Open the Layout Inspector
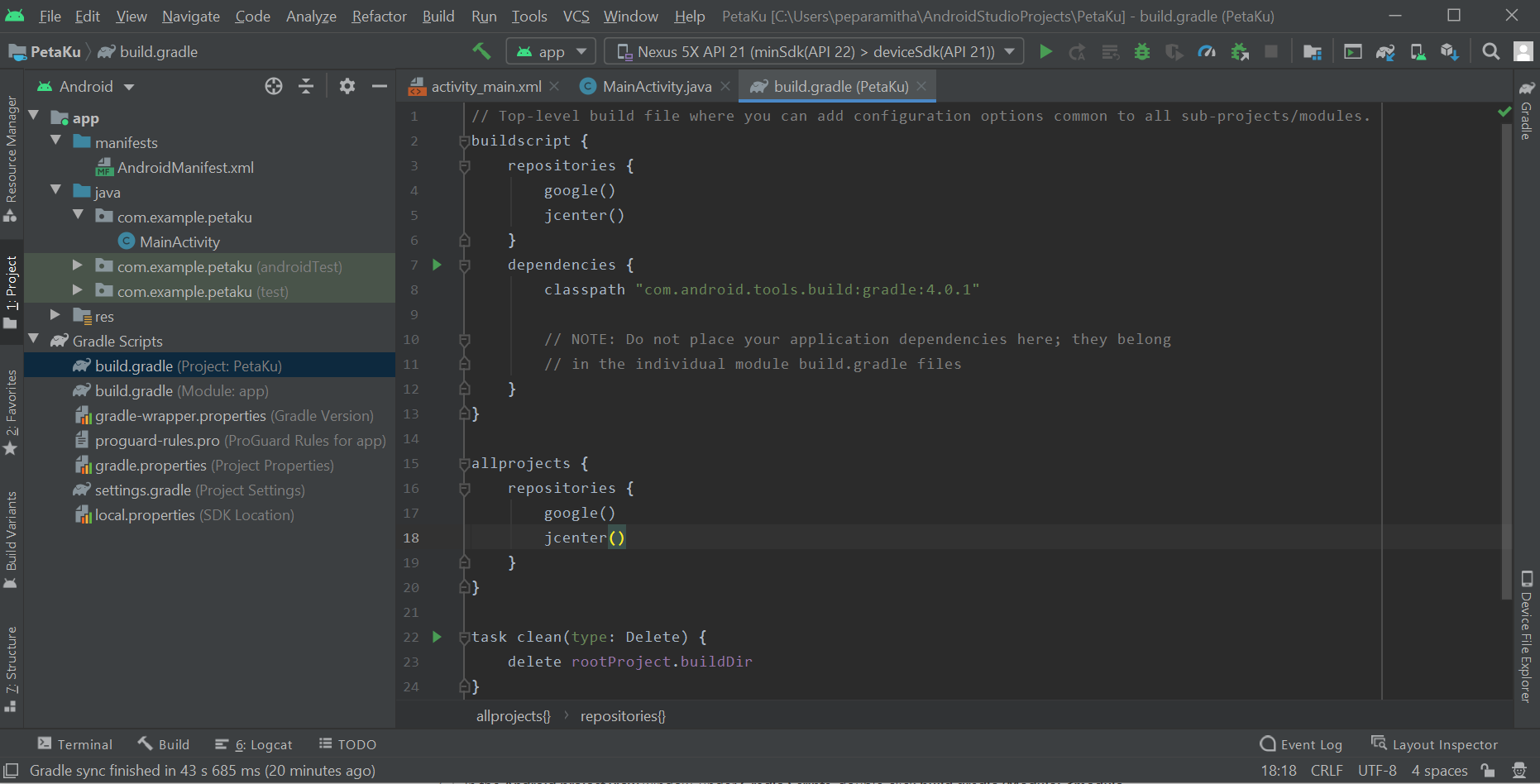1540x784 pixels. (x=1434, y=744)
